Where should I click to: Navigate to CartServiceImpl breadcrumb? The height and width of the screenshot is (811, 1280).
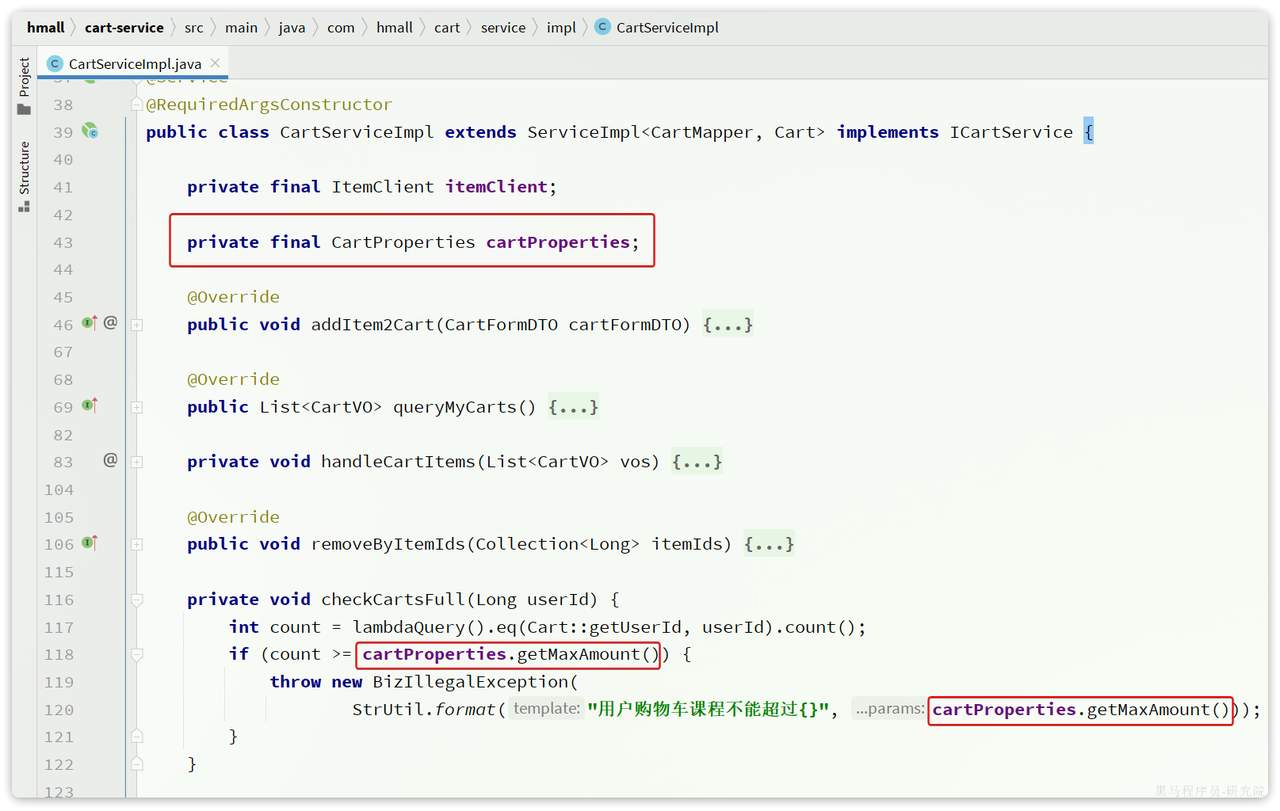tap(667, 27)
